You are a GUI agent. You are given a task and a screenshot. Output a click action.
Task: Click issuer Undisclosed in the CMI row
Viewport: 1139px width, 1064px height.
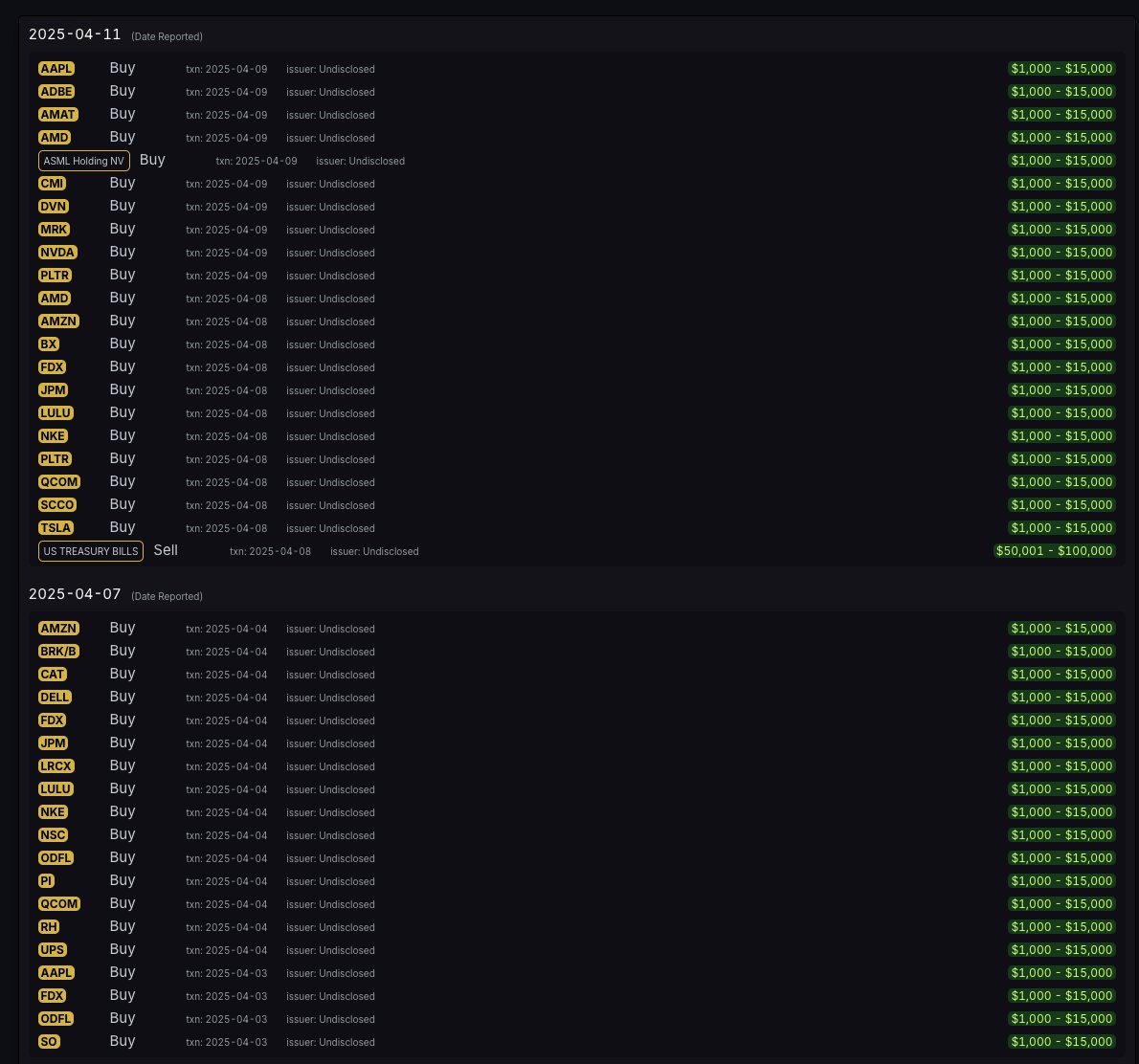(330, 185)
